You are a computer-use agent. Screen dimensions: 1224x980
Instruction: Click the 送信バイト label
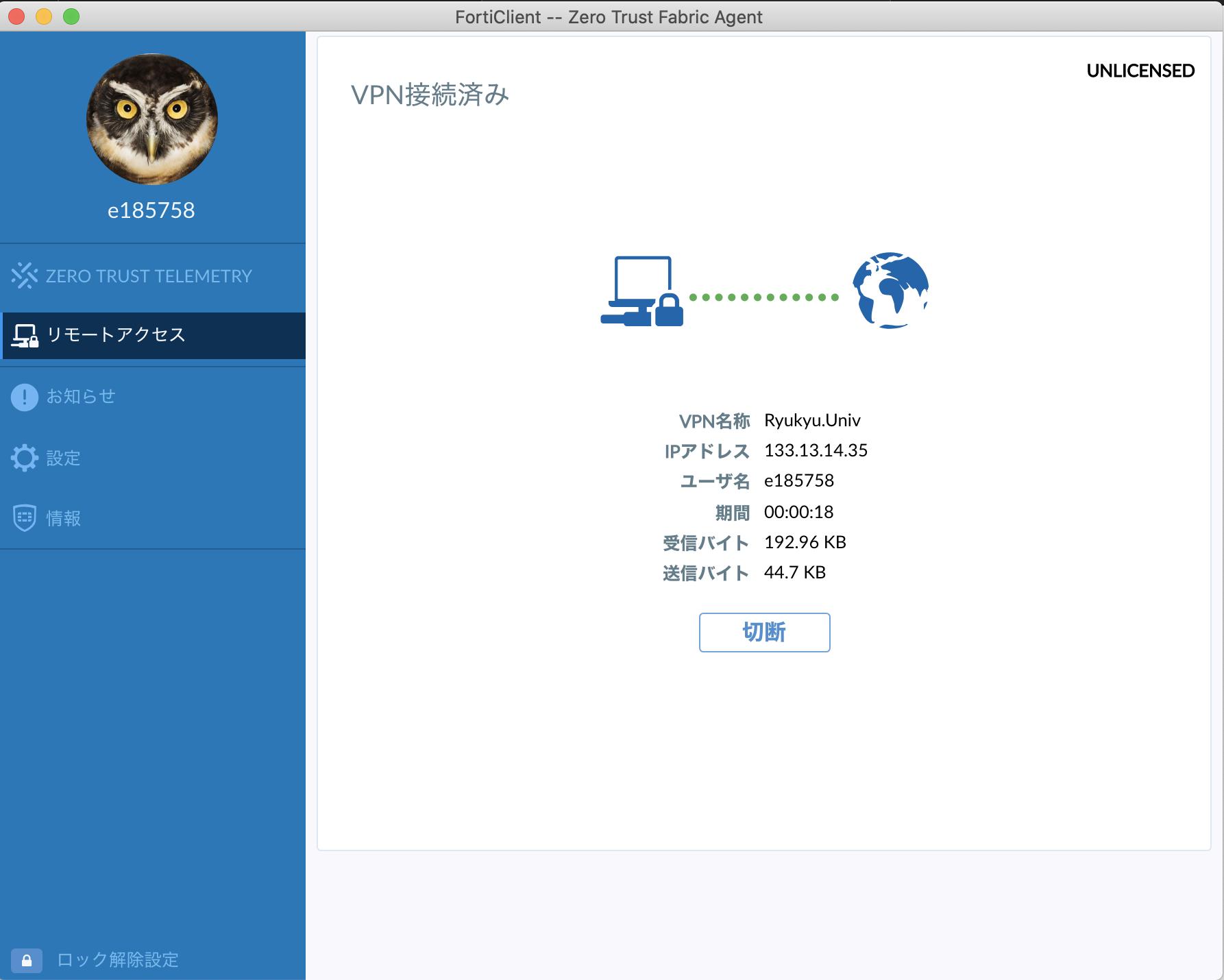tap(706, 573)
